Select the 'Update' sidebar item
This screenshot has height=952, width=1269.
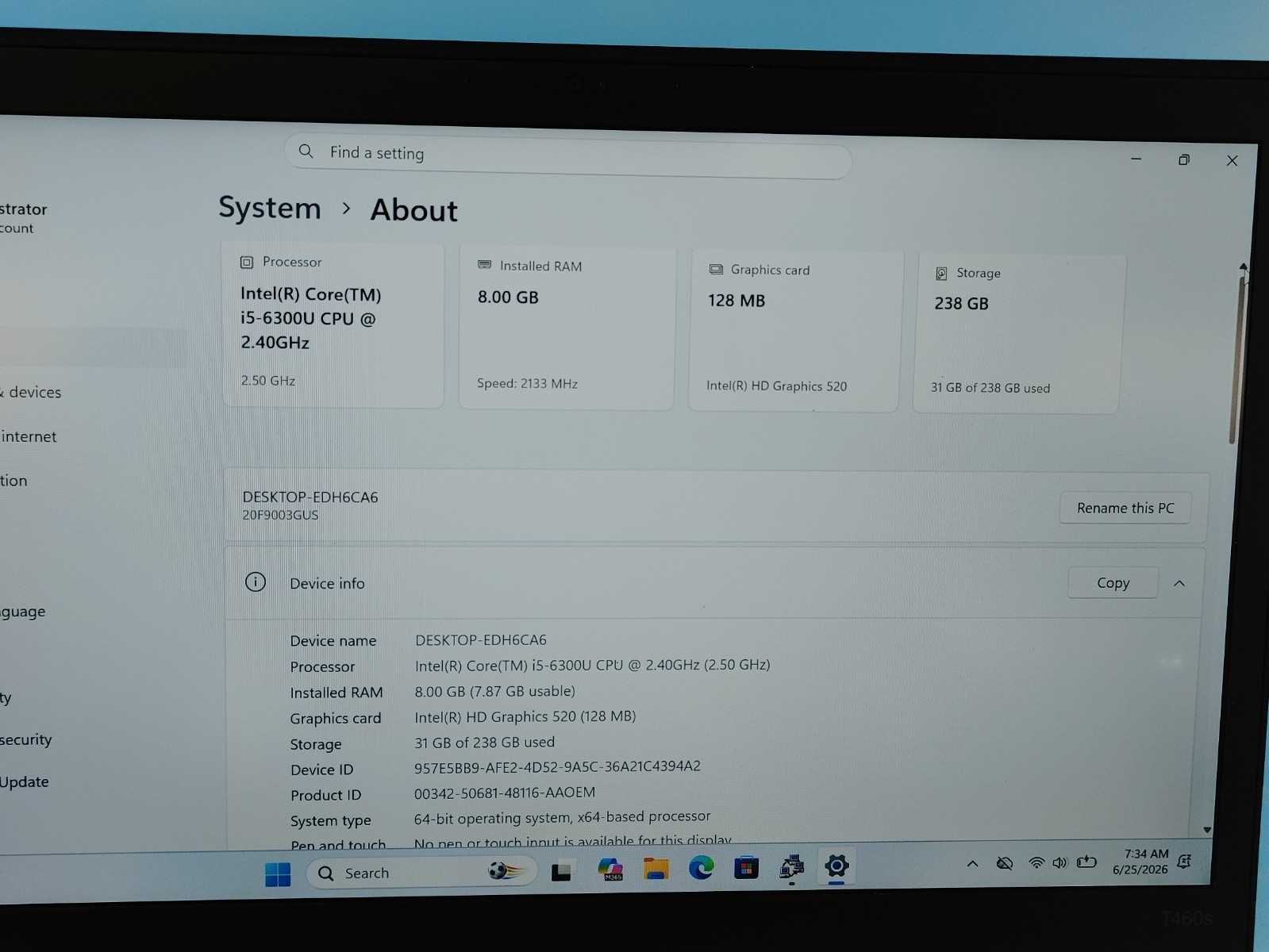[25, 781]
